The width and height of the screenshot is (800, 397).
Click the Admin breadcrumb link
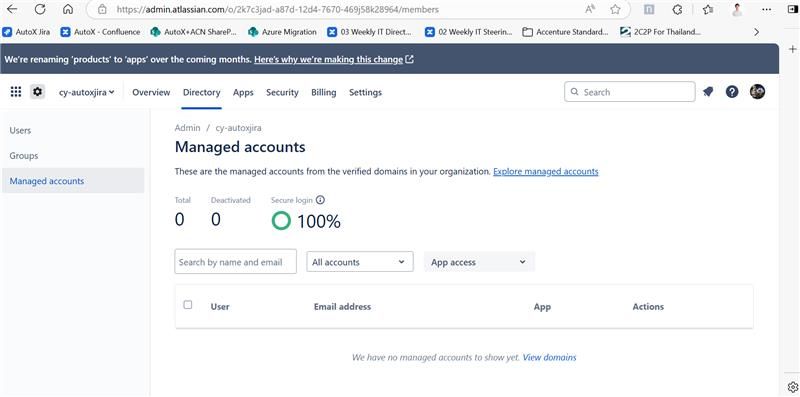point(187,128)
